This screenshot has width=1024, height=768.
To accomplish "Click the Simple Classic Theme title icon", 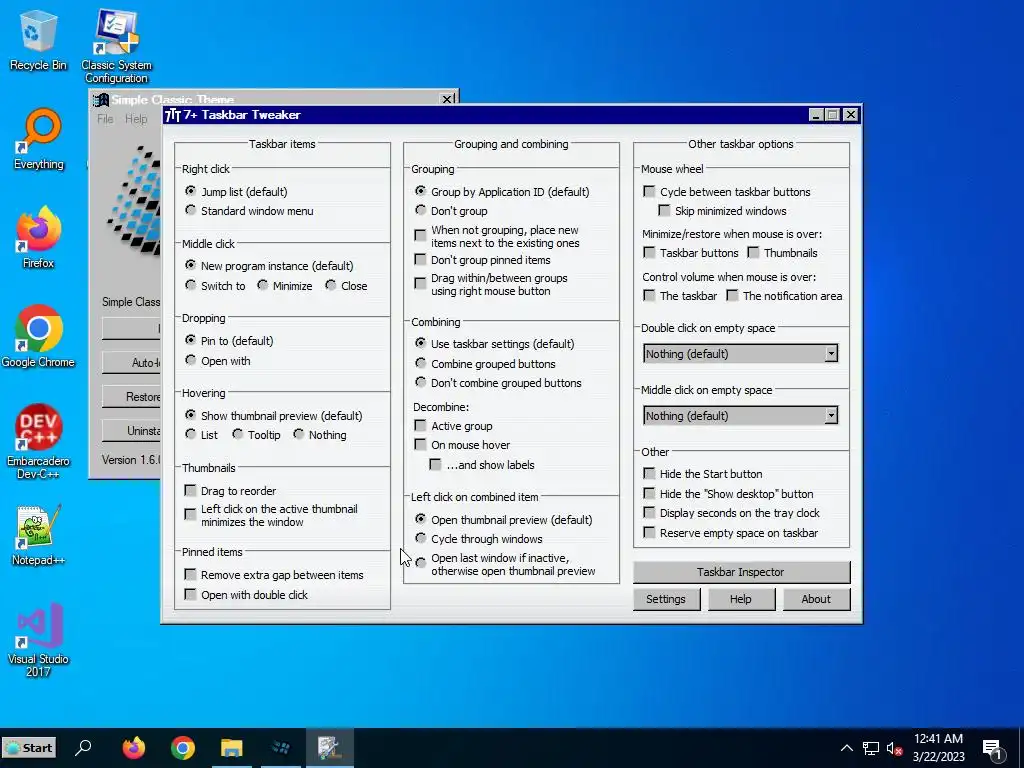I will tap(101, 100).
